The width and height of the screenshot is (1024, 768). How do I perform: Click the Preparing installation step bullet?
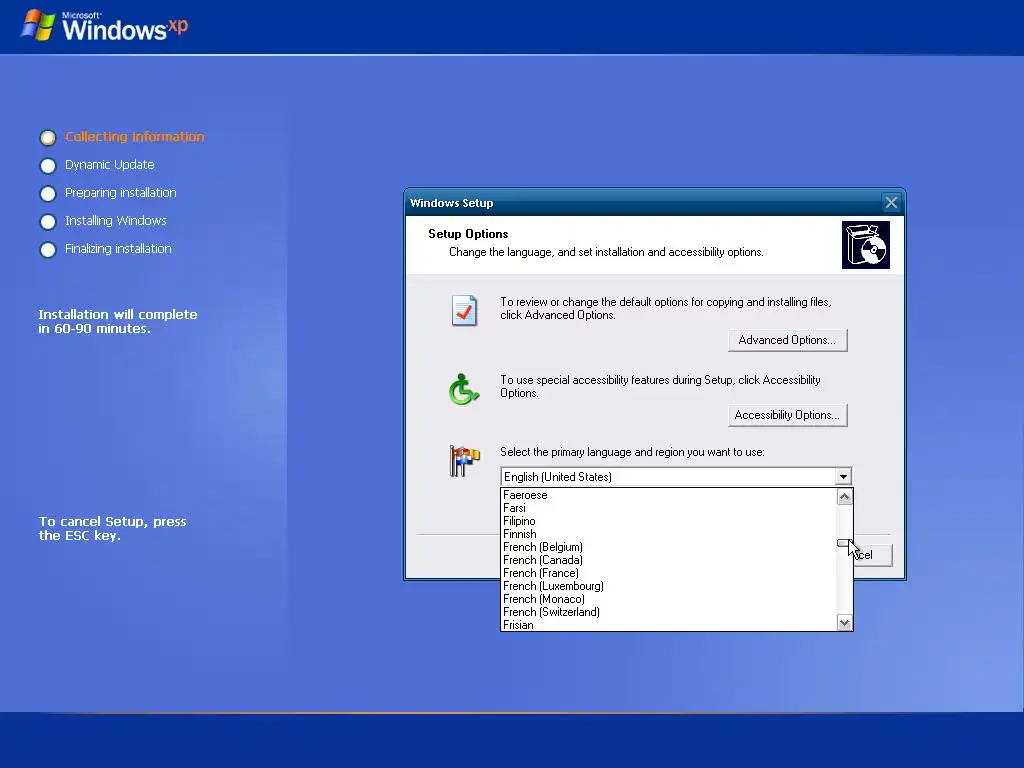tap(48, 194)
